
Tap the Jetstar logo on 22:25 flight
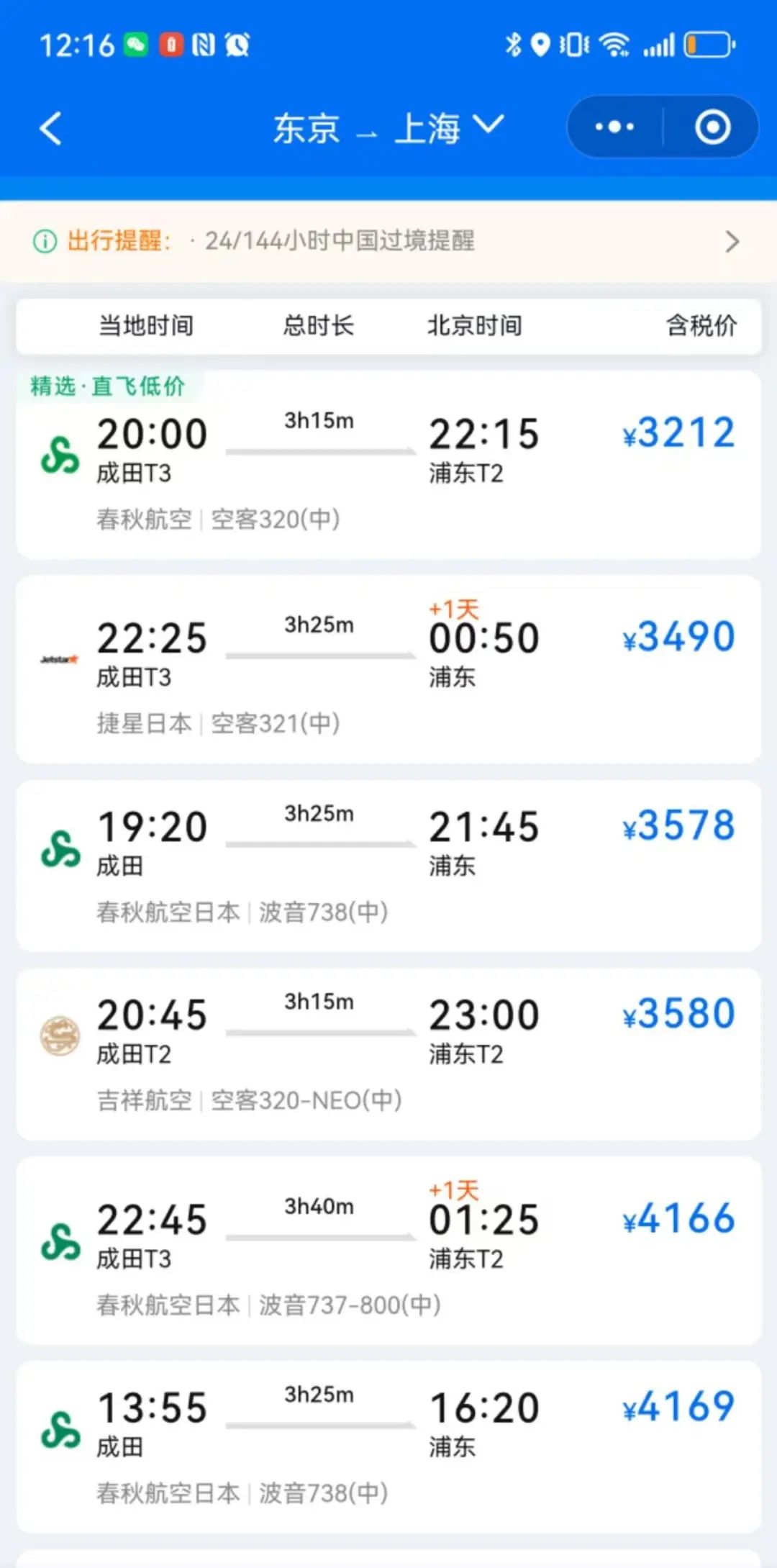[60, 659]
